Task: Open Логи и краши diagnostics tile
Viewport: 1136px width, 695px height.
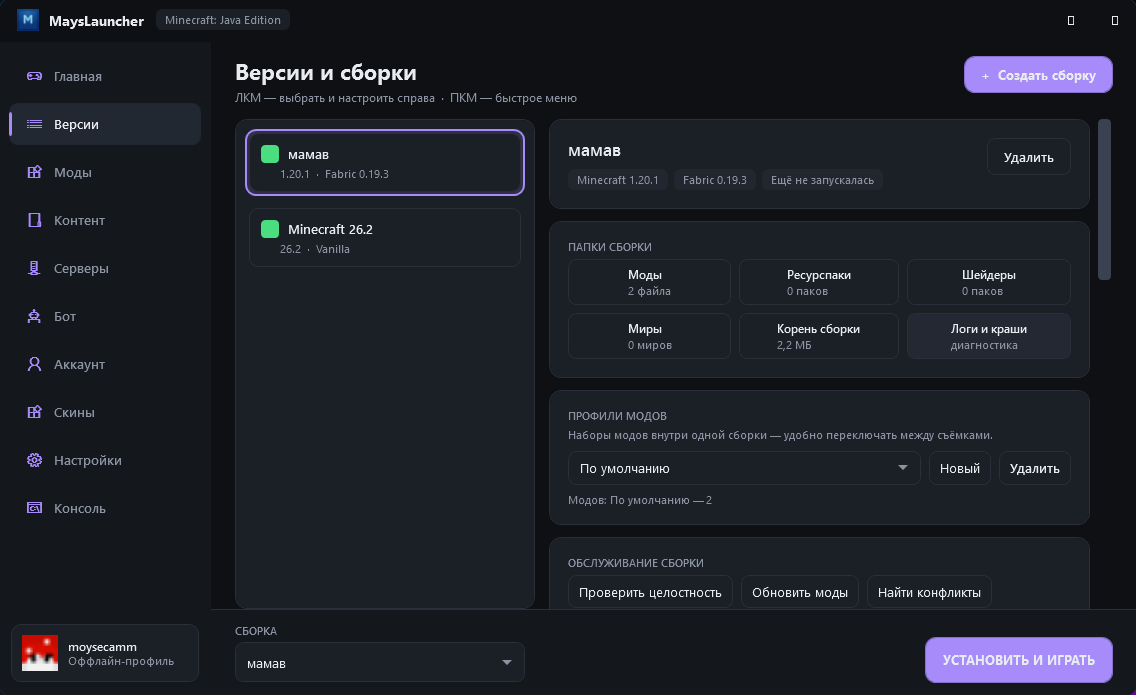Action: coord(989,336)
